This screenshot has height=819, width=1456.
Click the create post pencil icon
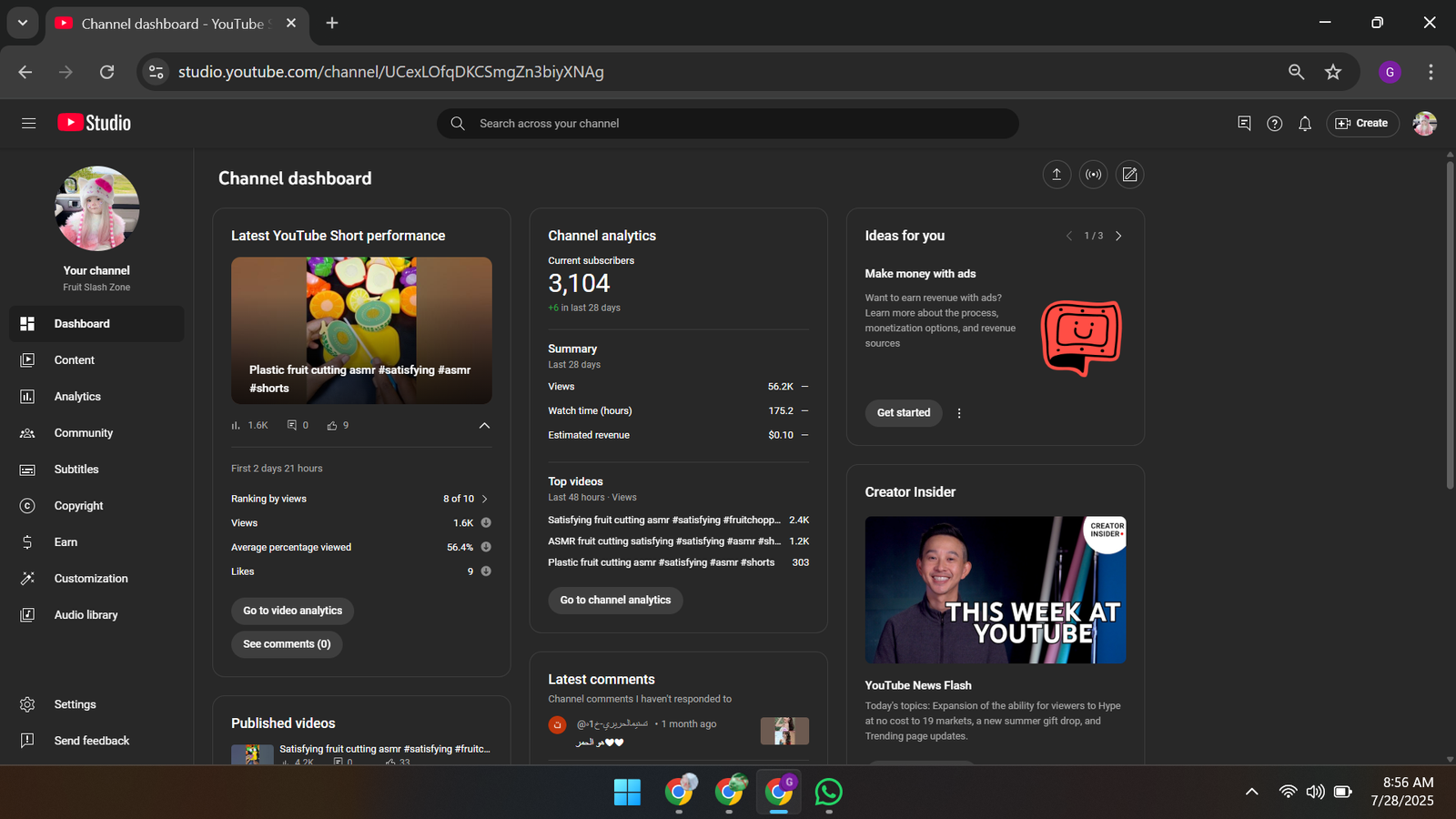point(1129,175)
